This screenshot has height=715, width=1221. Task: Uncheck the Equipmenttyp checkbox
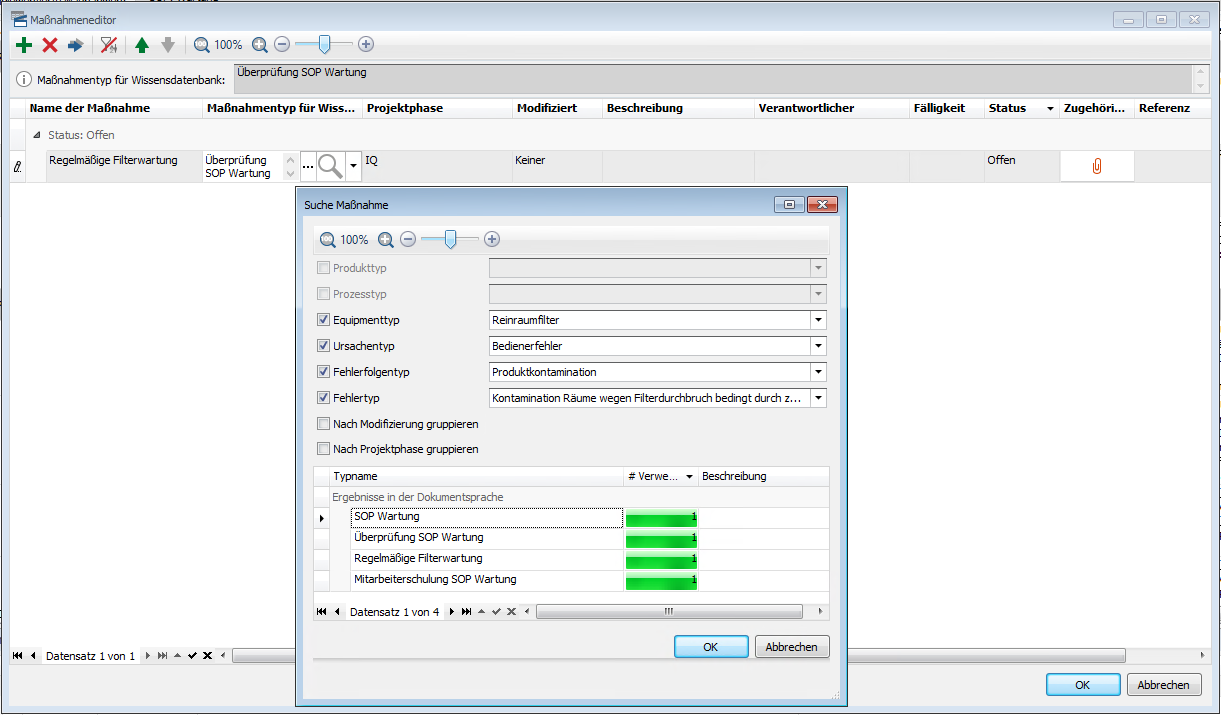pos(323,320)
